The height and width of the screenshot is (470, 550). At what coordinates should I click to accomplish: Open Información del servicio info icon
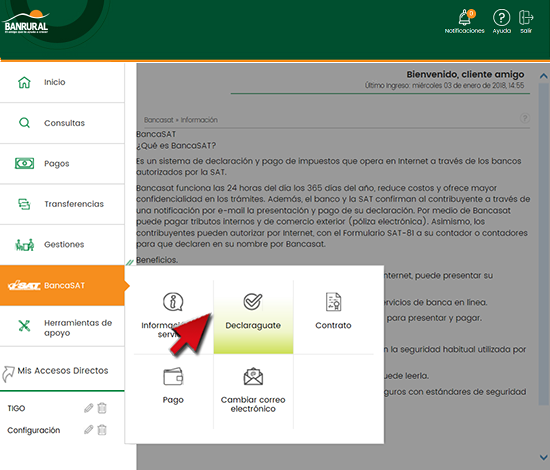coord(173,302)
